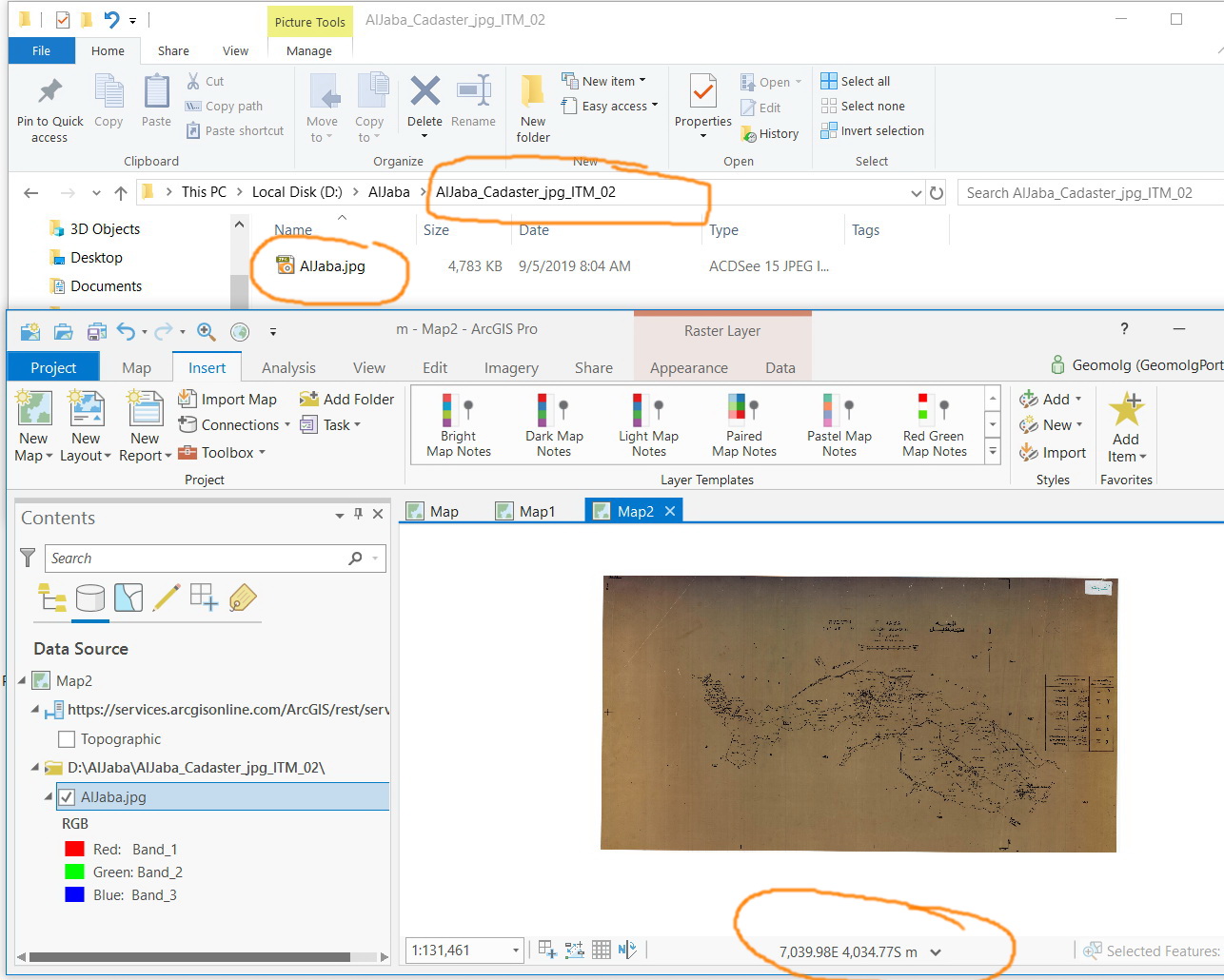Click Import styles button

click(1053, 453)
